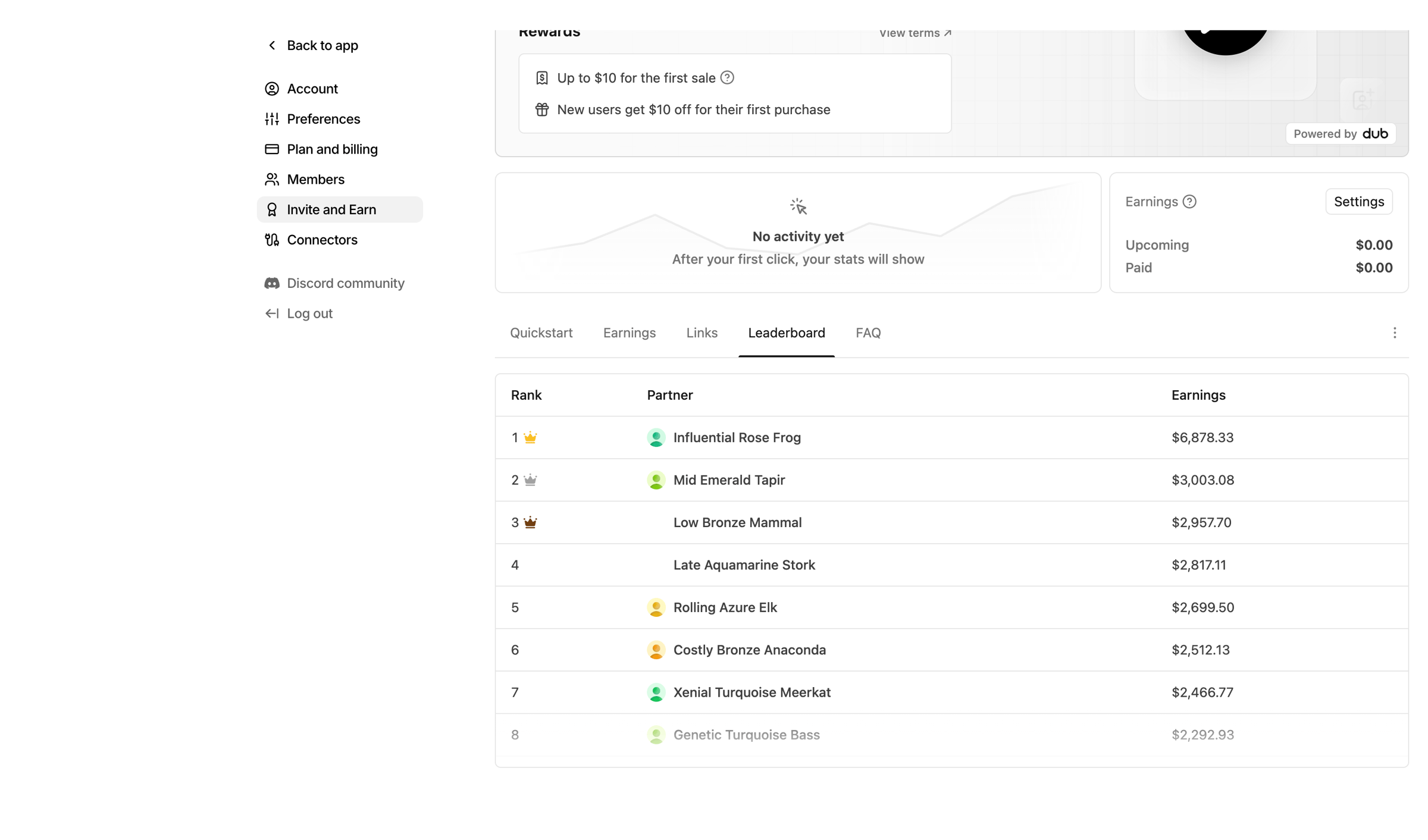Open the Account user icon
This screenshot has width=1428, height=840.
coord(272,89)
